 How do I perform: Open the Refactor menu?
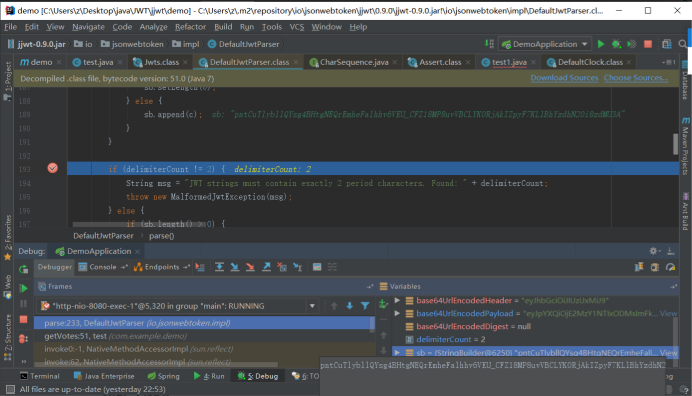click(x=190, y=27)
